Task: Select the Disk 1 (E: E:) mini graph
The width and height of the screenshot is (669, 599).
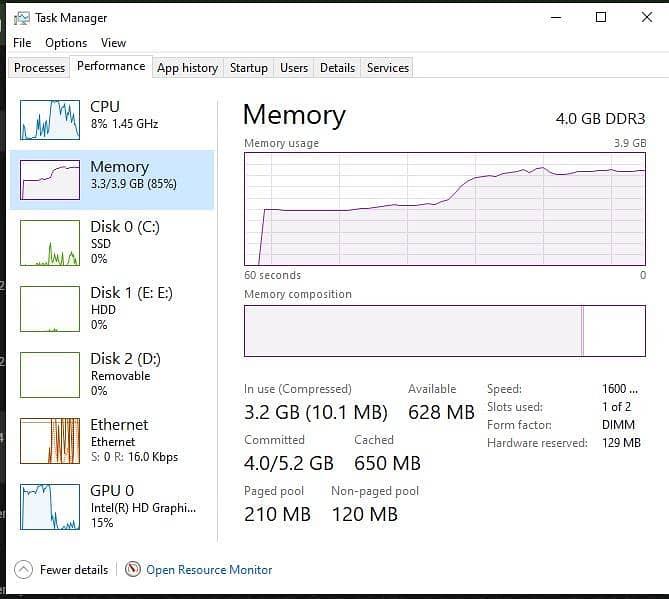Action: pos(50,309)
